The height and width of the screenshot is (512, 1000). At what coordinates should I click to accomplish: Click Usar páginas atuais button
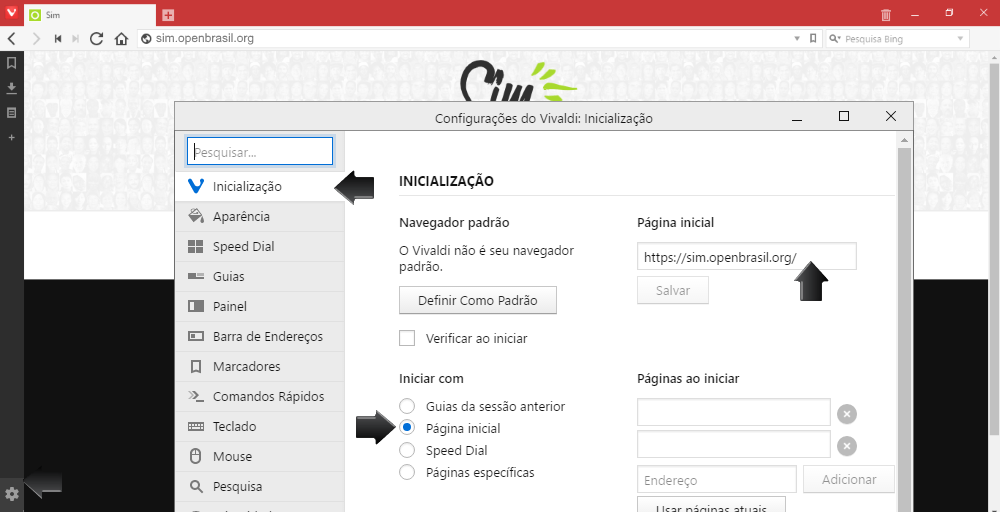711,505
